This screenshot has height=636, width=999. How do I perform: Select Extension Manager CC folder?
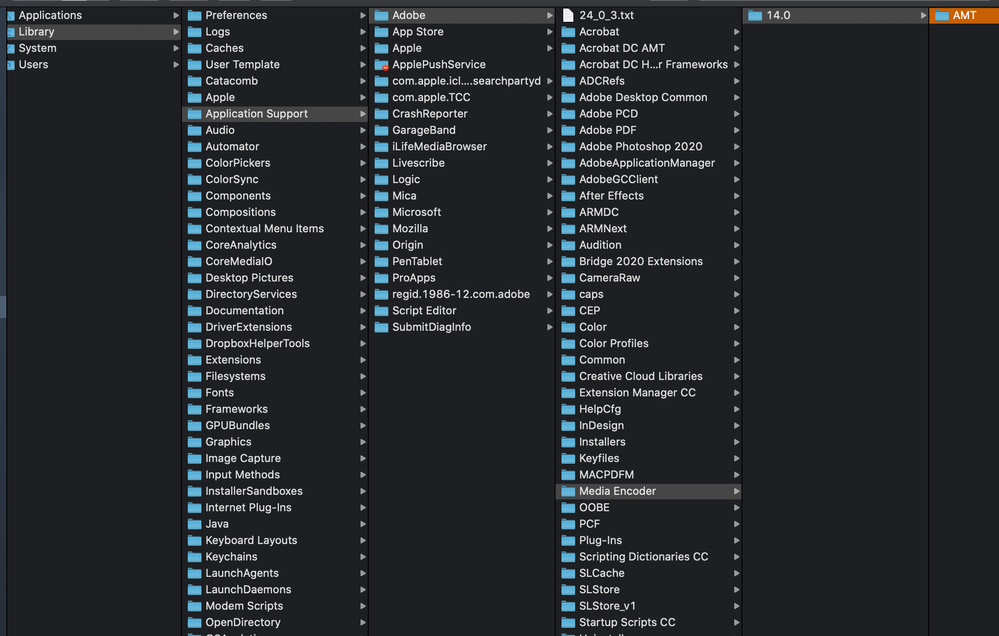click(x=649, y=393)
